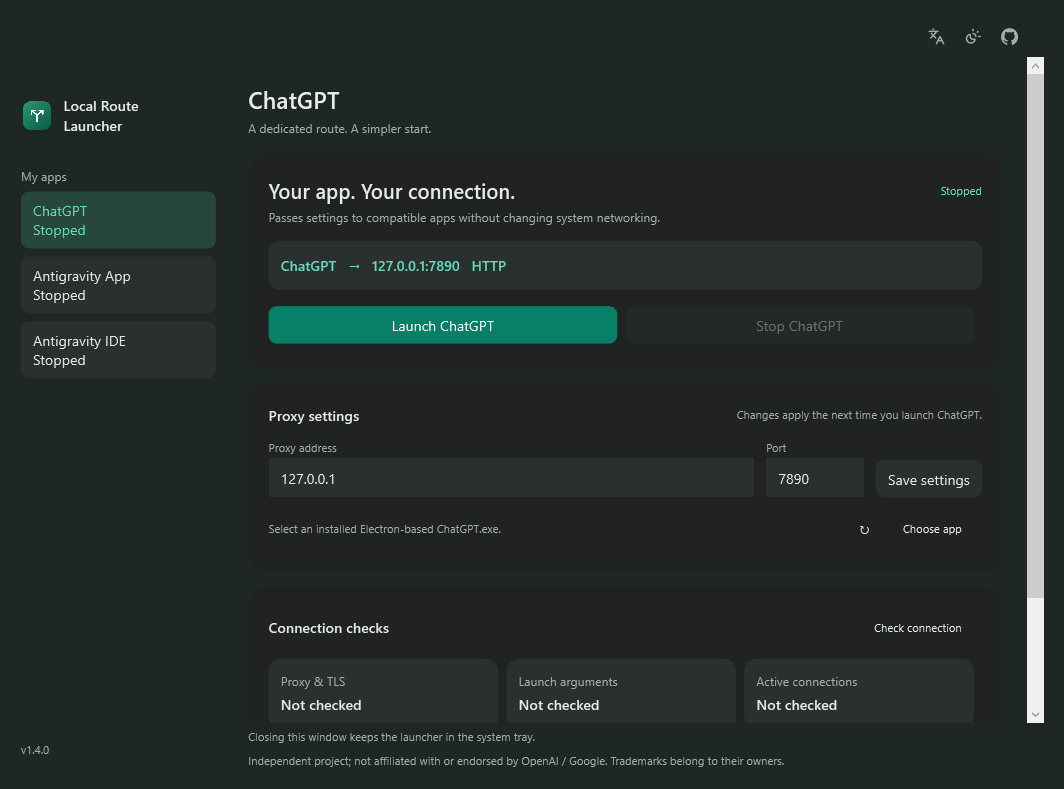
Task: Click the scrollbar down arrow
Action: [x=1035, y=714]
